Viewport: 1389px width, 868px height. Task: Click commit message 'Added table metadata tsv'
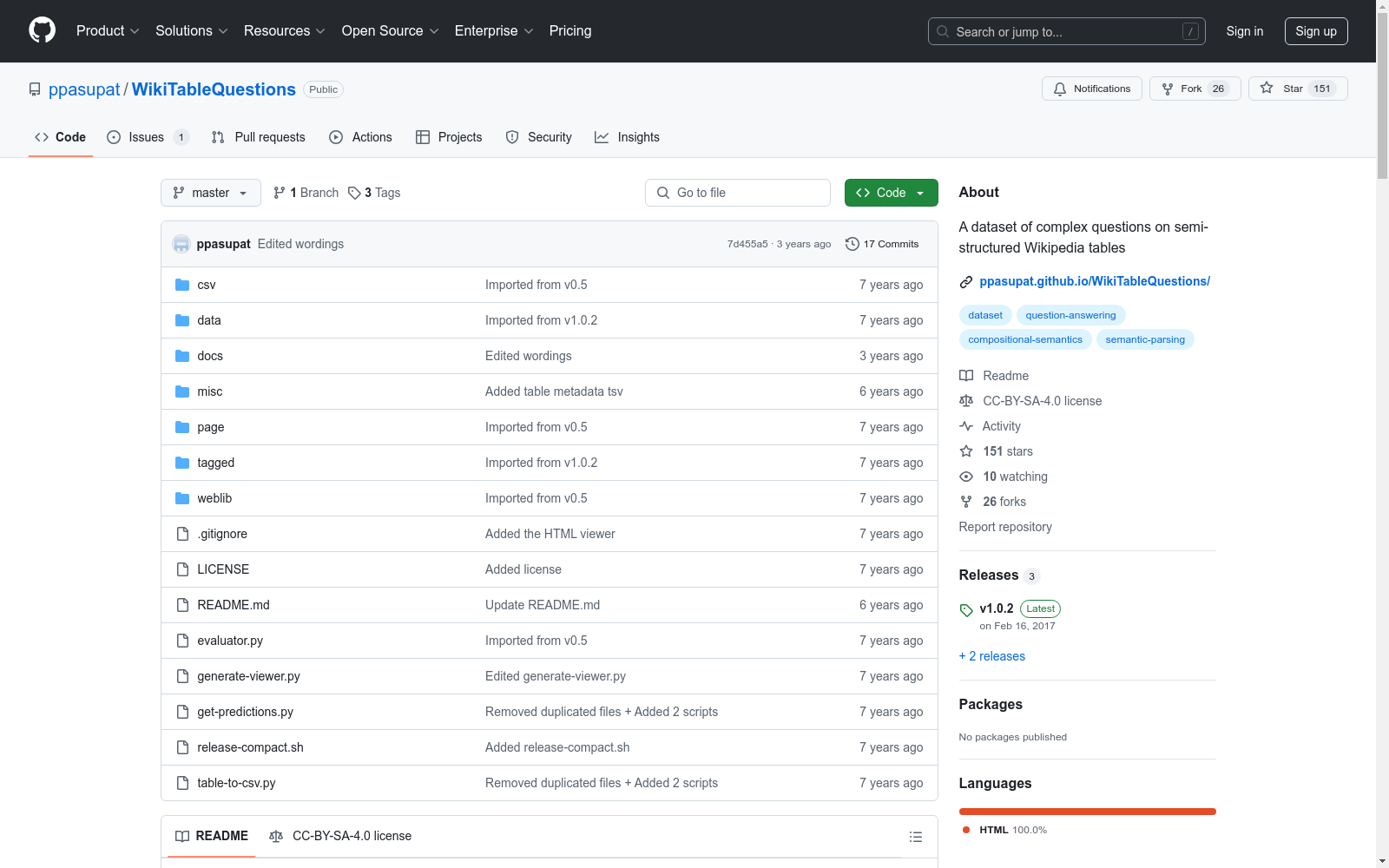tap(554, 391)
